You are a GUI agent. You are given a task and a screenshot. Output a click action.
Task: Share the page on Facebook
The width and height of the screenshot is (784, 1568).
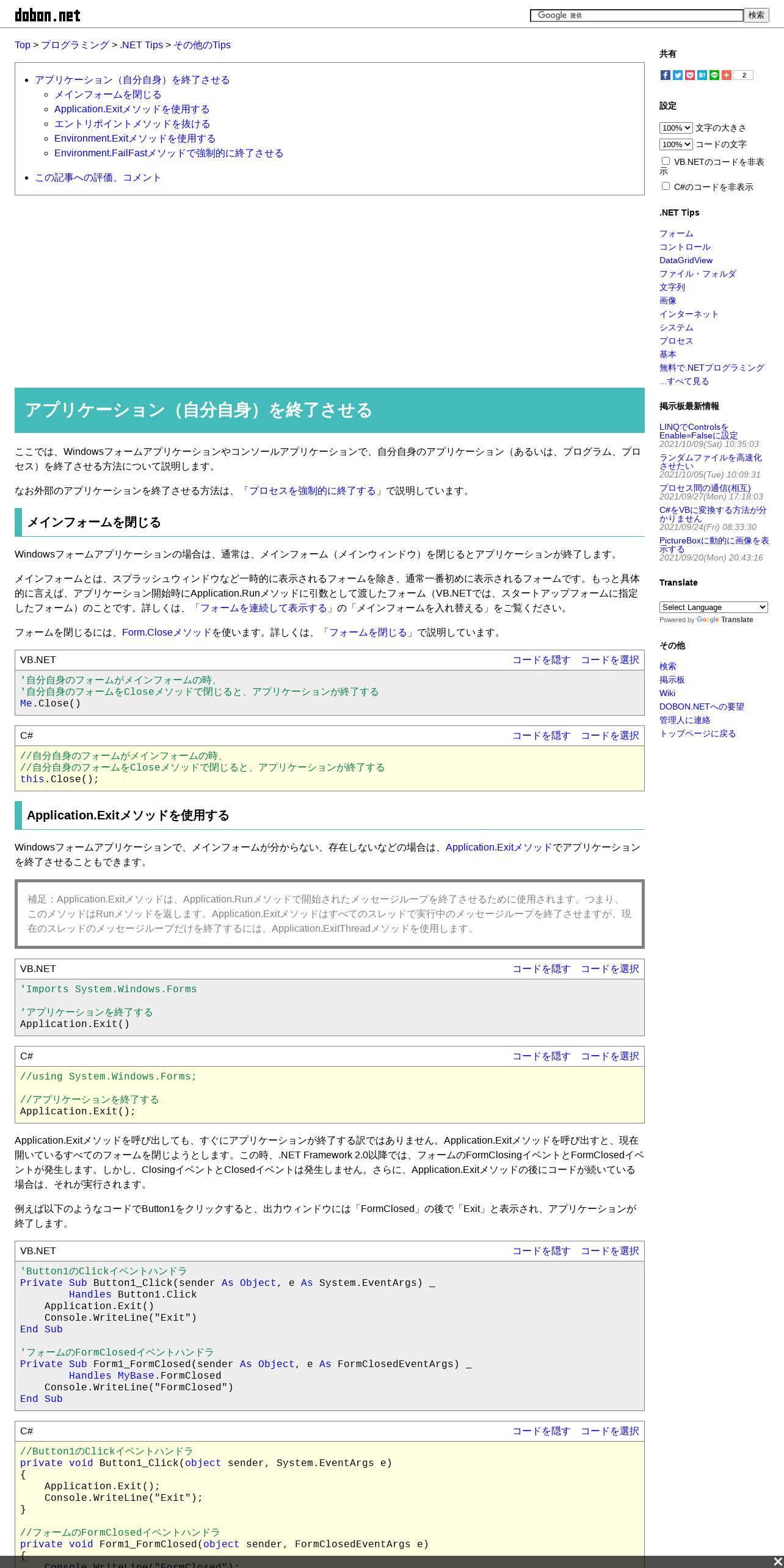666,75
